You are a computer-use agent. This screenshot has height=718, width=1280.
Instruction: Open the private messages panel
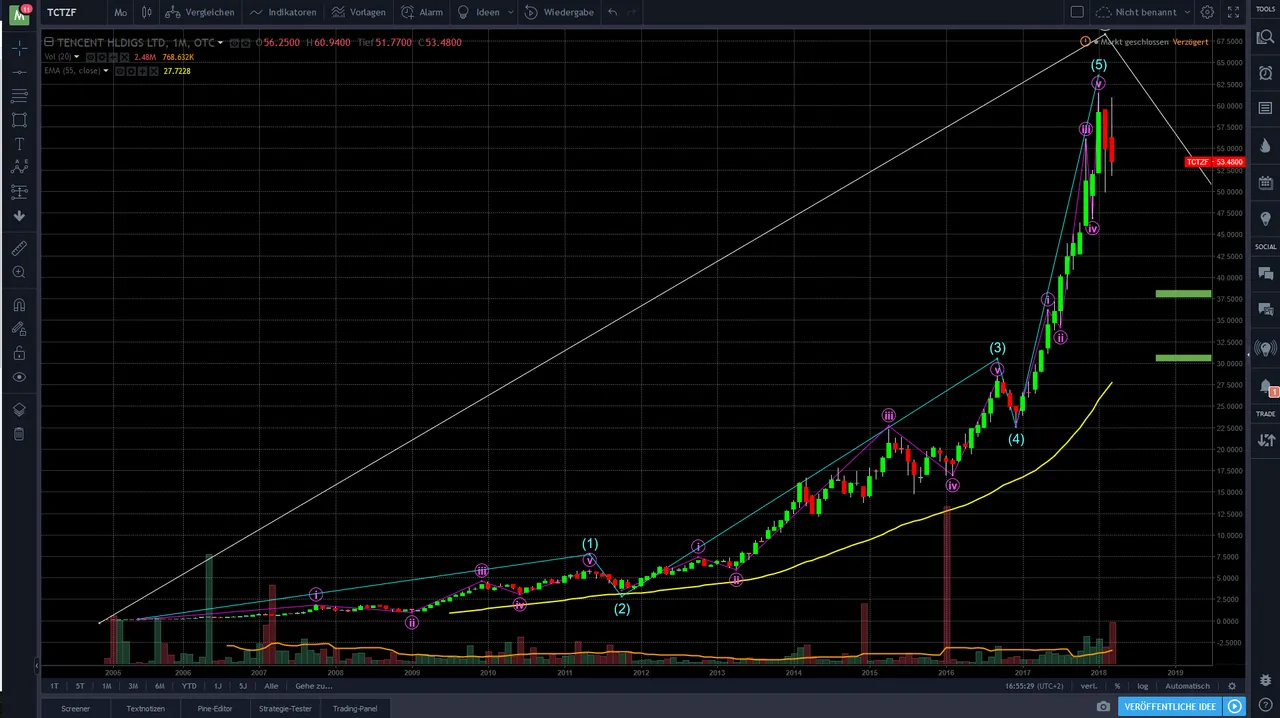coord(1265,310)
